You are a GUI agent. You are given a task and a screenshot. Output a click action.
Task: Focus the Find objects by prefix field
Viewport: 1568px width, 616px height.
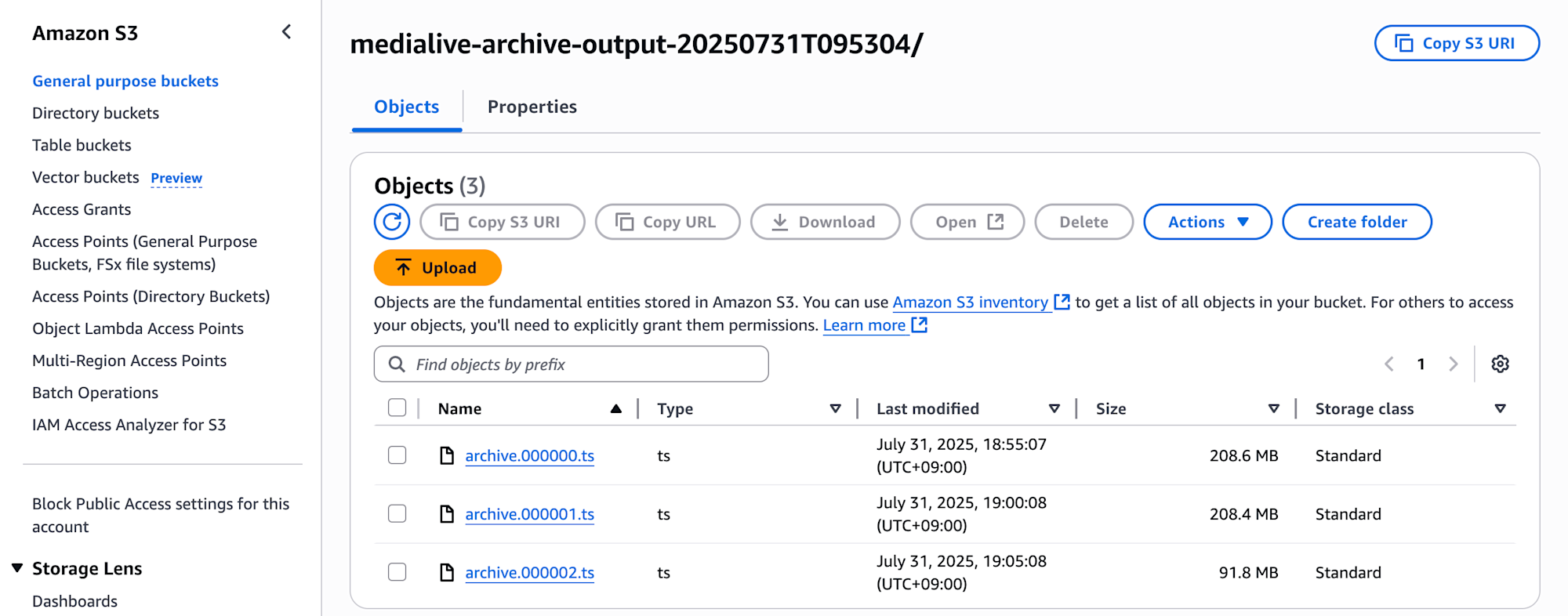click(572, 364)
